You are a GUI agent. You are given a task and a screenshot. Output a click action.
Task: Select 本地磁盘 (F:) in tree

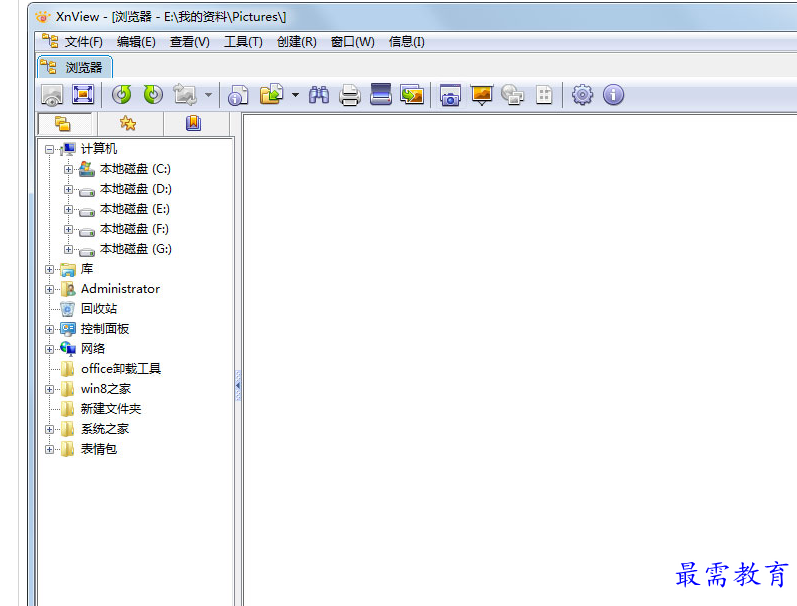[134, 229]
